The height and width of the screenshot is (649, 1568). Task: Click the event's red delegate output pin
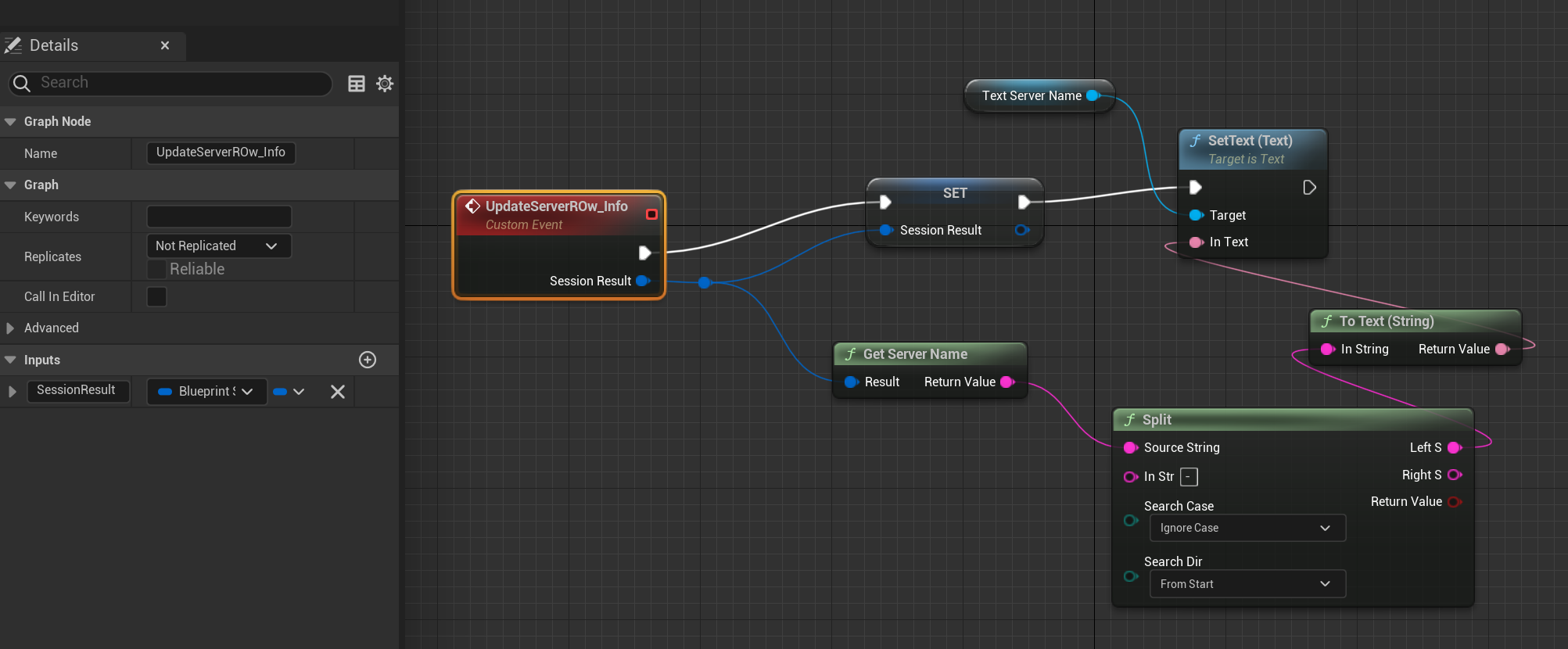click(x=651, y=214)
